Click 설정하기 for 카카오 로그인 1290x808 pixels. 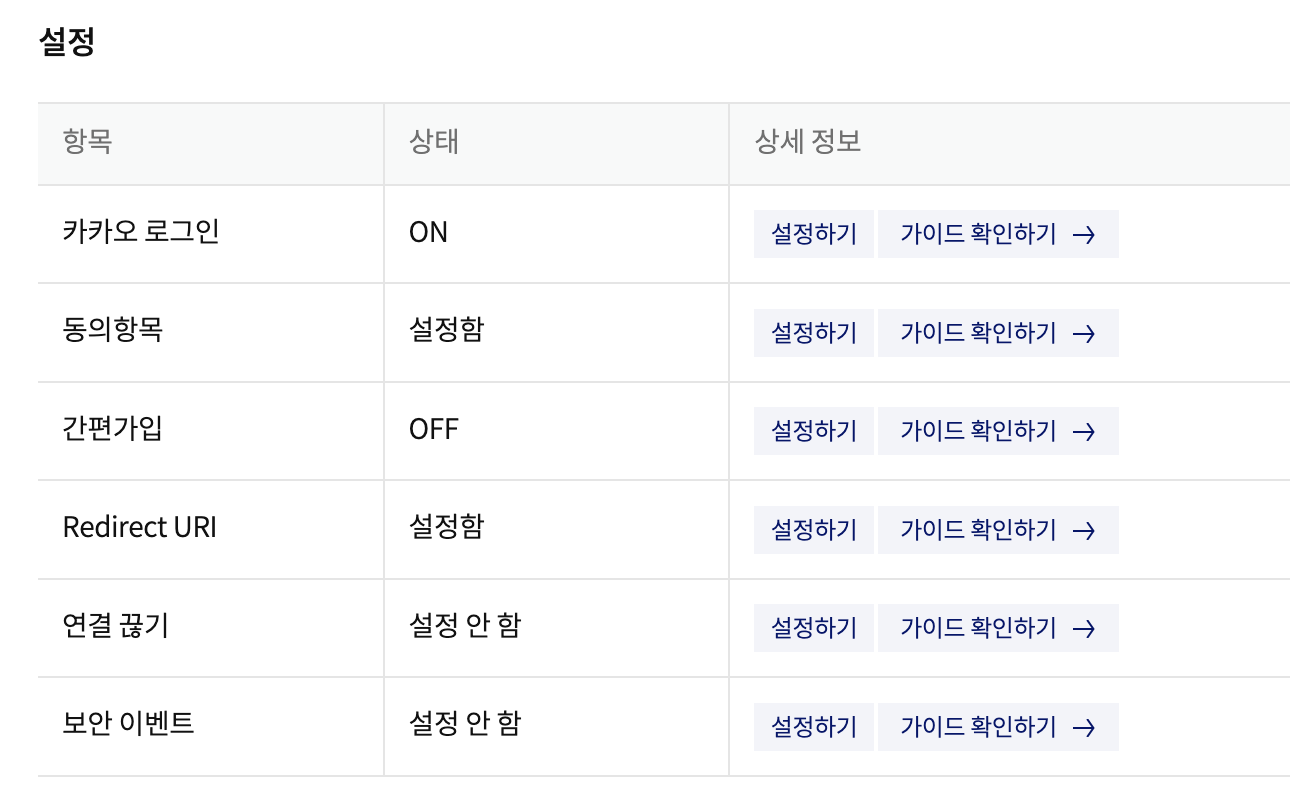(x=813, y=234)
